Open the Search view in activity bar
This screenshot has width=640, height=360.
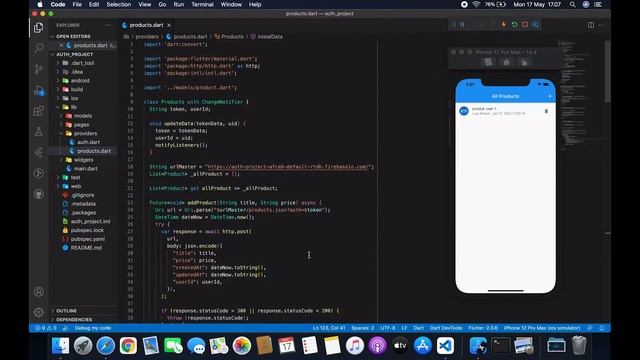pos(39,48)
